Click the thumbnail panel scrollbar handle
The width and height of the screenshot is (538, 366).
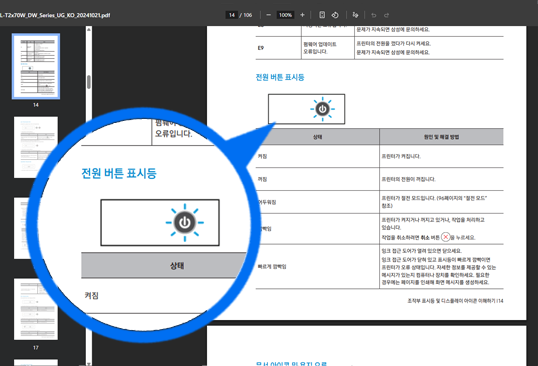pos(89,82)
